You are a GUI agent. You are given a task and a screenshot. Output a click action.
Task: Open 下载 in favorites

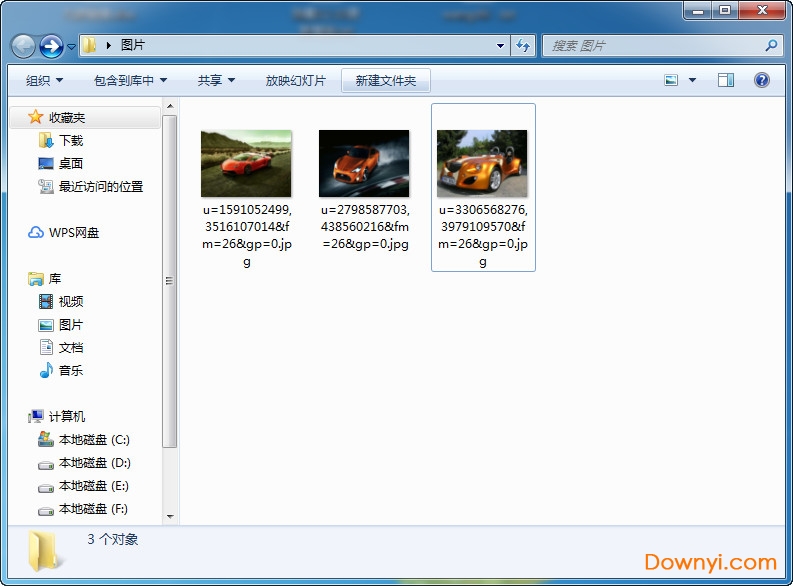(71, 141)
